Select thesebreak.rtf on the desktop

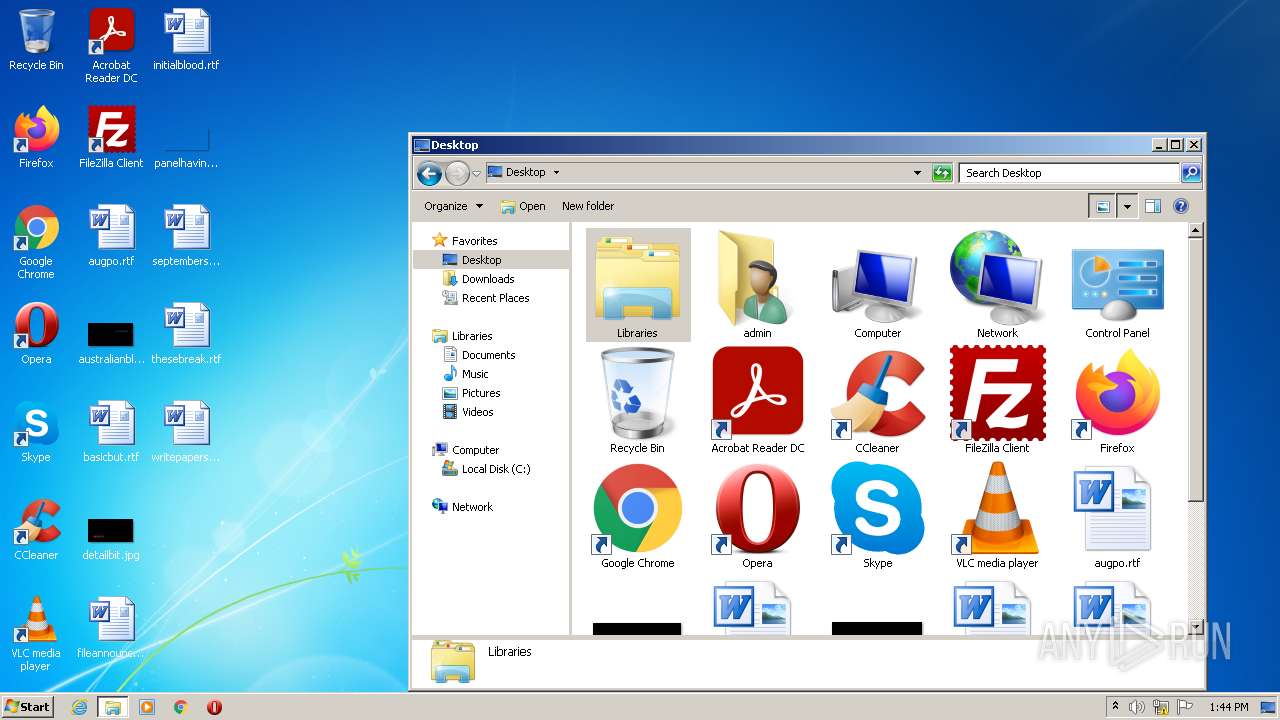pos(186,334)
